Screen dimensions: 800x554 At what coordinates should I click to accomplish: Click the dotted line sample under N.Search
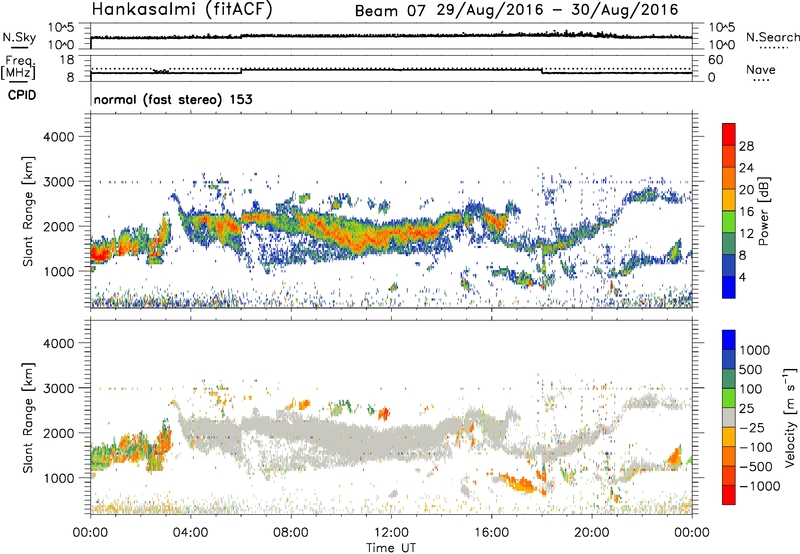774,48
